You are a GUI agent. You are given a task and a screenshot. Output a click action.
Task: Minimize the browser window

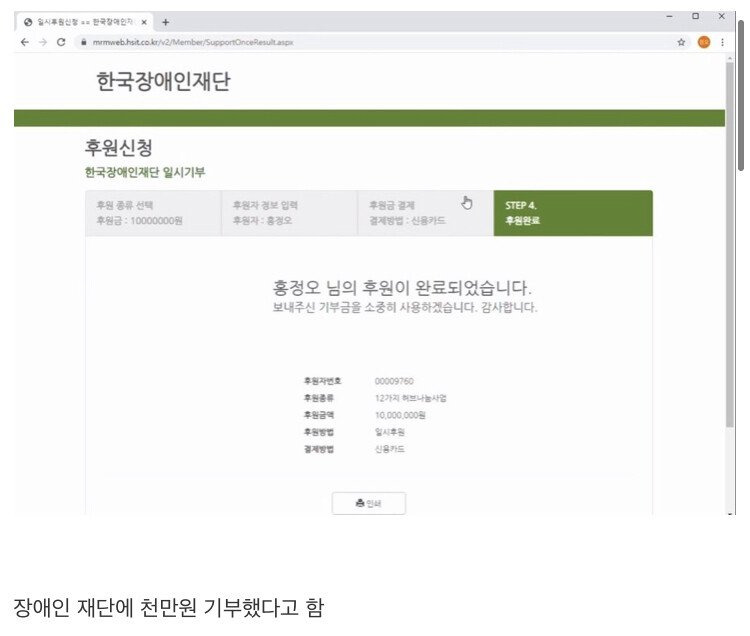point(670,16)
